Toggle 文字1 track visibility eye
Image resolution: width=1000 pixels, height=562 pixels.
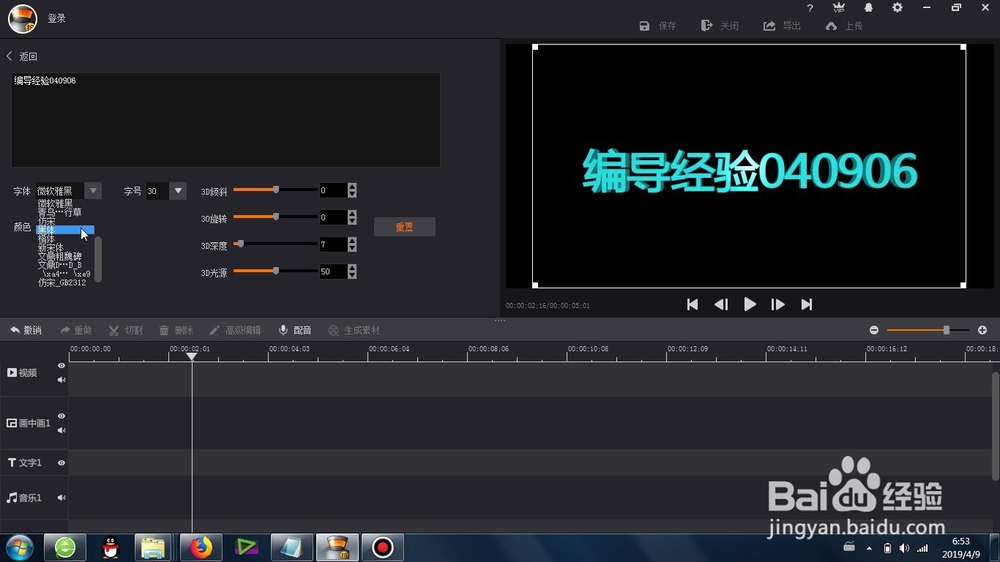click(61, 462)
